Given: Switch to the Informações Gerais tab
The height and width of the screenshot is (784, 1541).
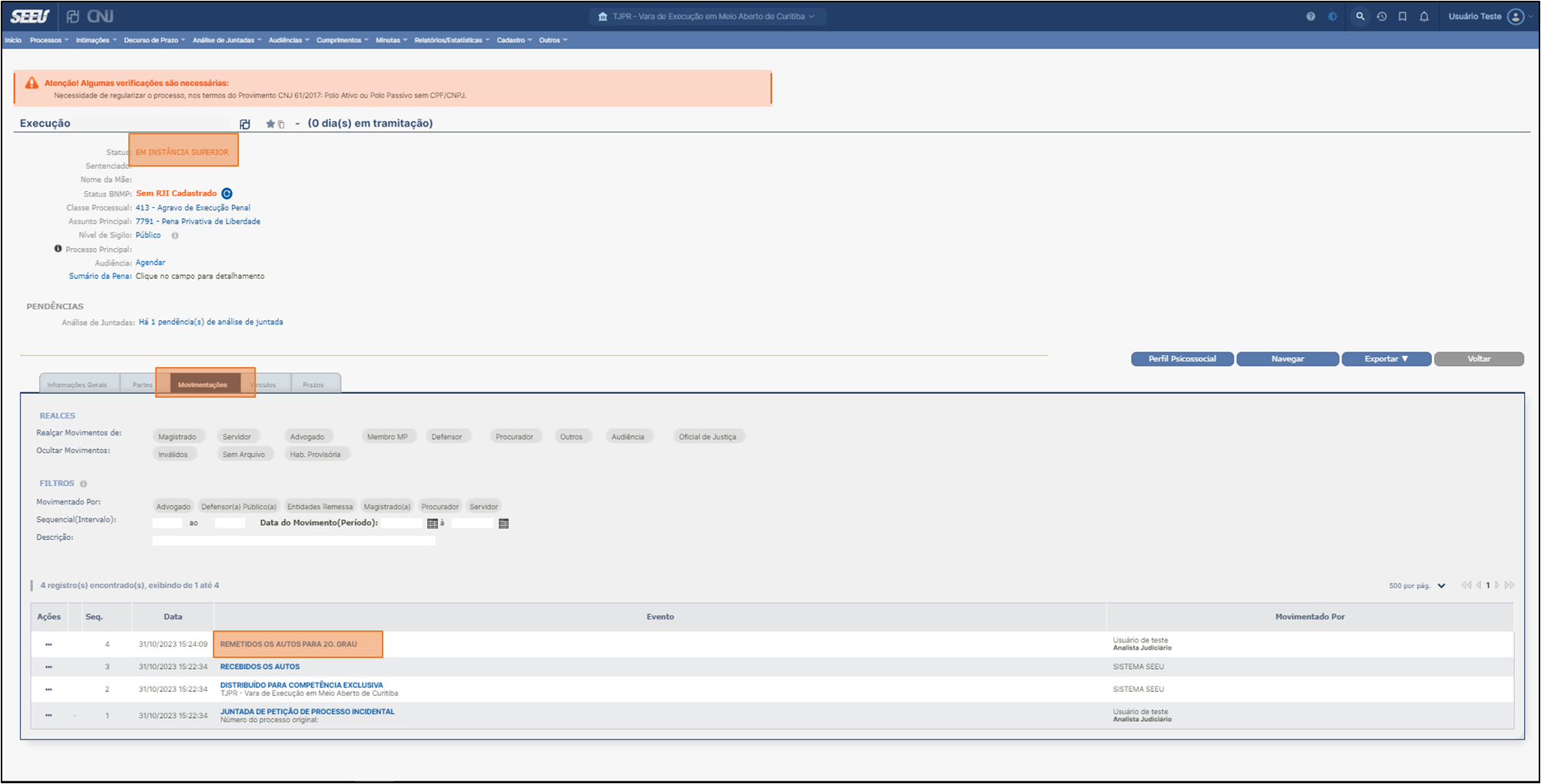Looking at the screenshot, I should [x=77, y=385].
